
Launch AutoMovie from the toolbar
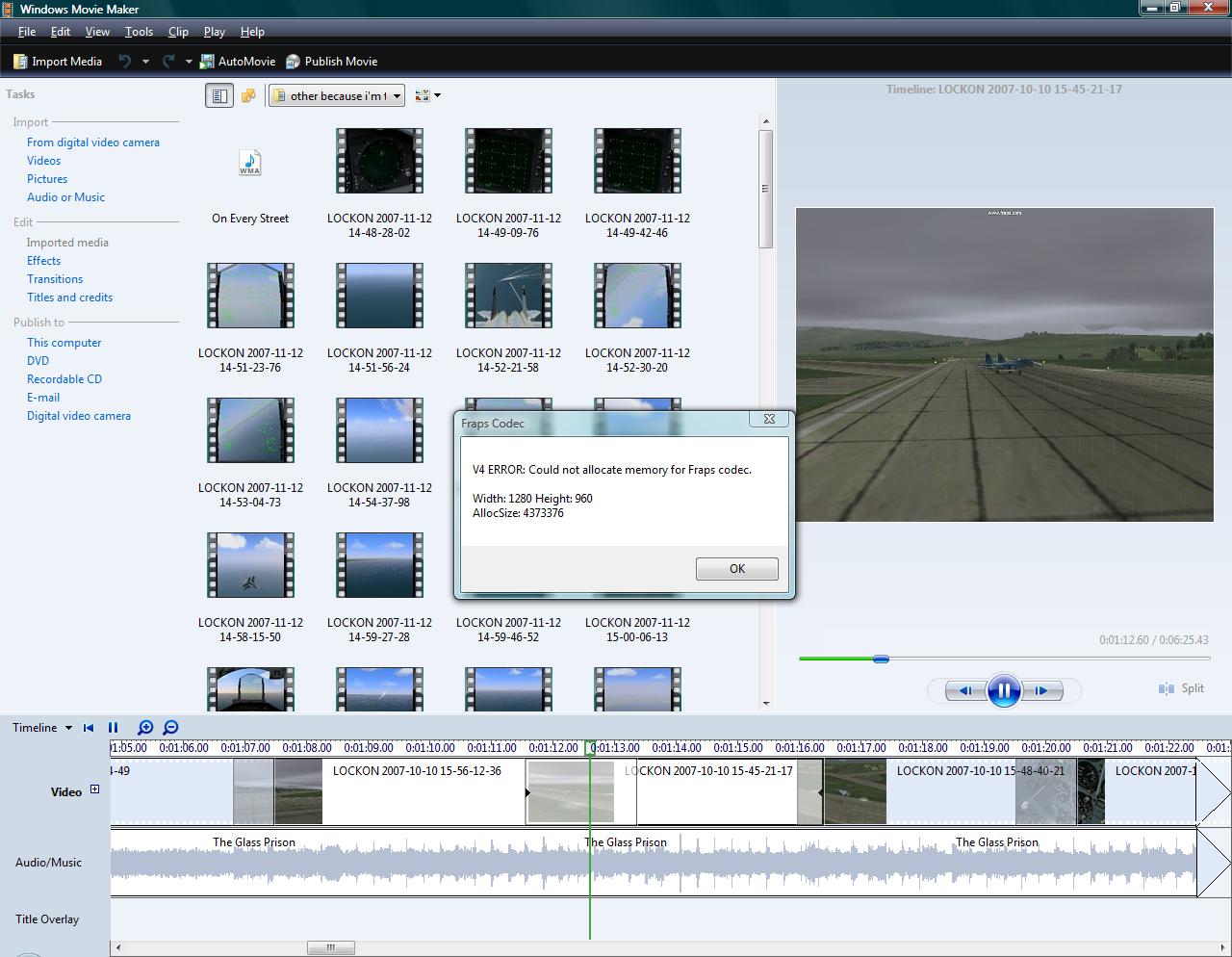pos(238,61)
